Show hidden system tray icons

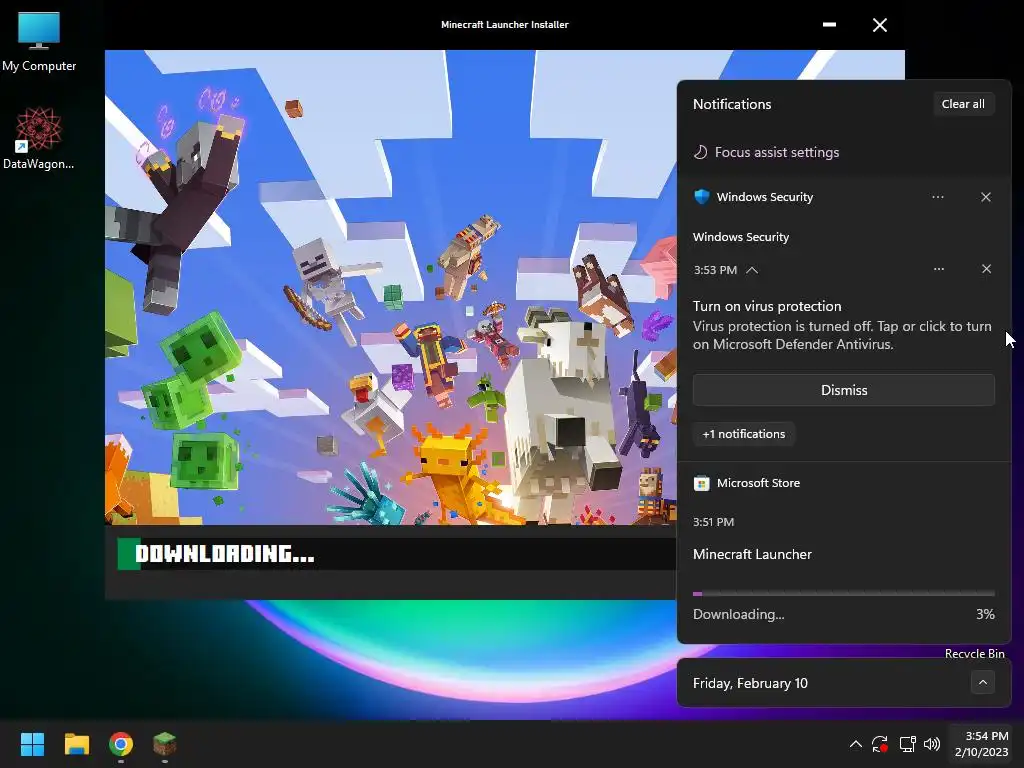coord(856,744)
